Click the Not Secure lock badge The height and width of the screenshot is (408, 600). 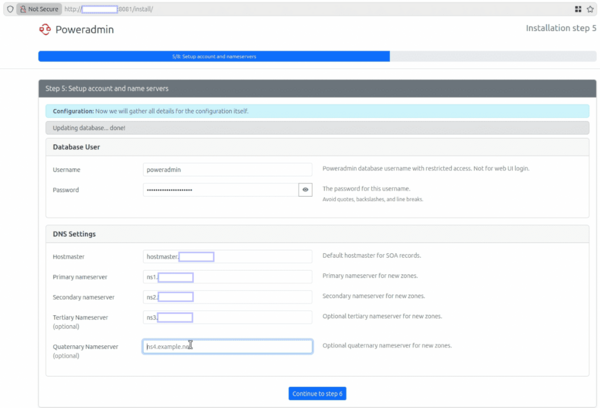coord(39,8)
